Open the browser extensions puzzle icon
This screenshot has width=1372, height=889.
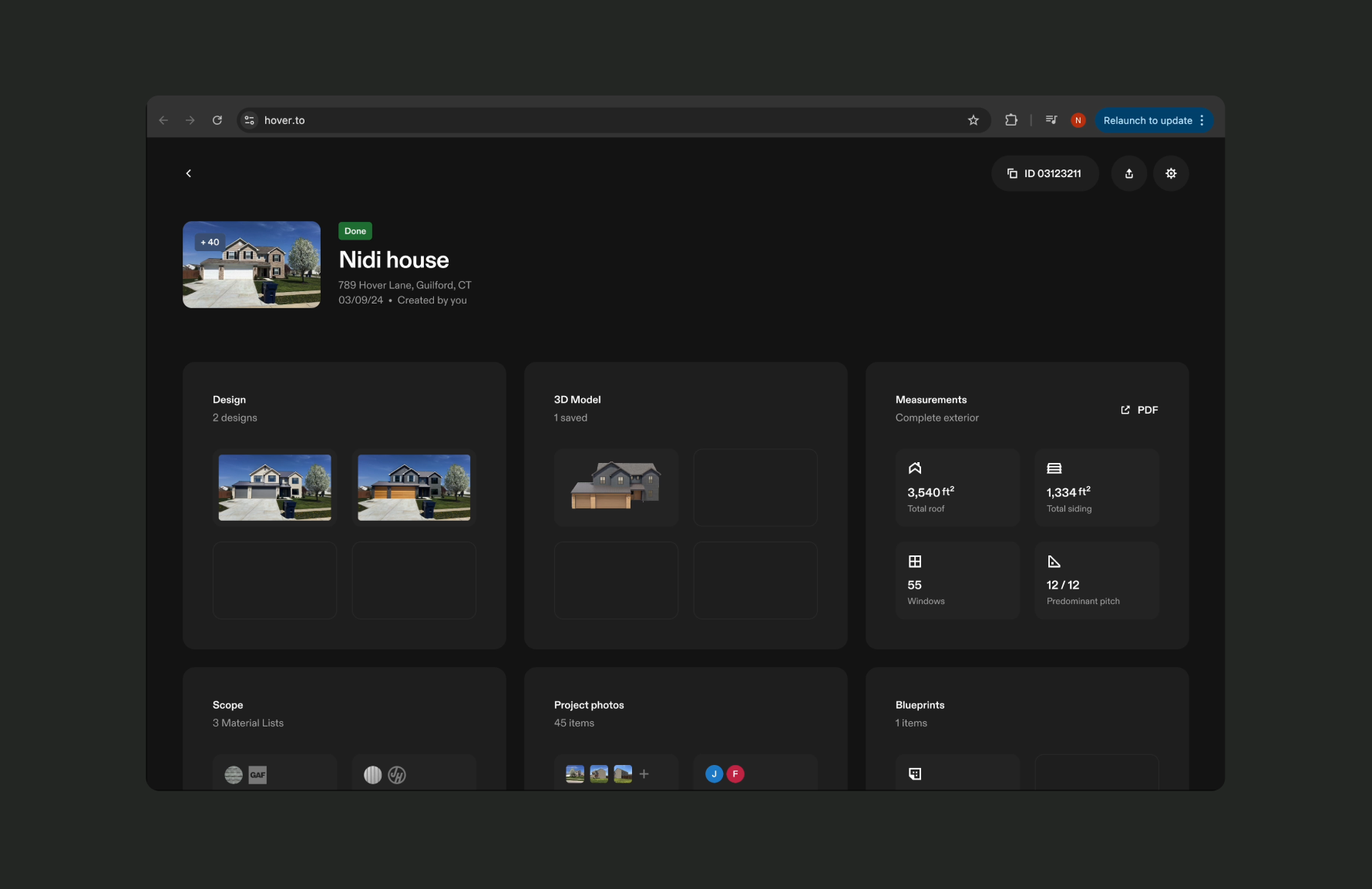[1011, 120]
